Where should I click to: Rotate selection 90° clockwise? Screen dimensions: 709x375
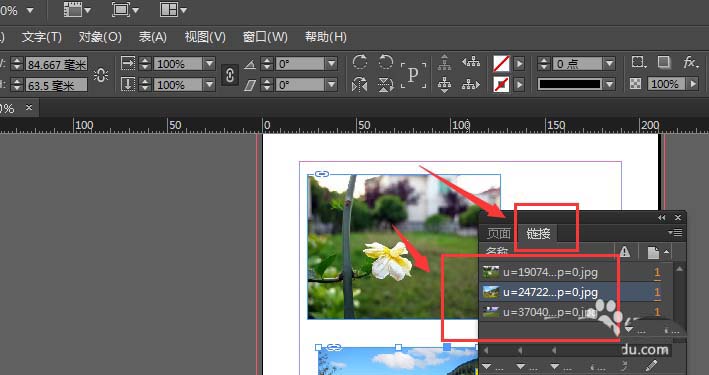click(360, 62)
